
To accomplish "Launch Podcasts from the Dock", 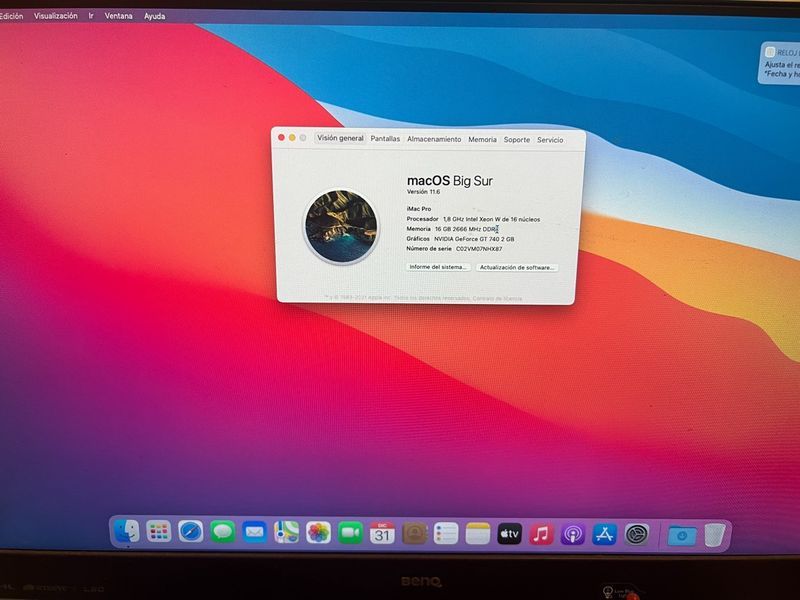I will [572, 535].
